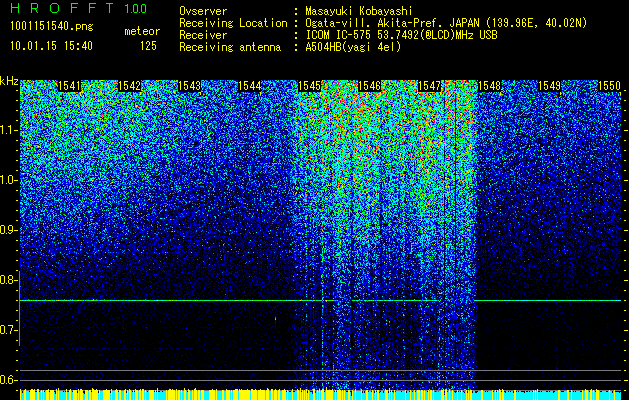Click the 1543 time marker
The width and height of the screenshot is (629, 400).
click(189, 86)
